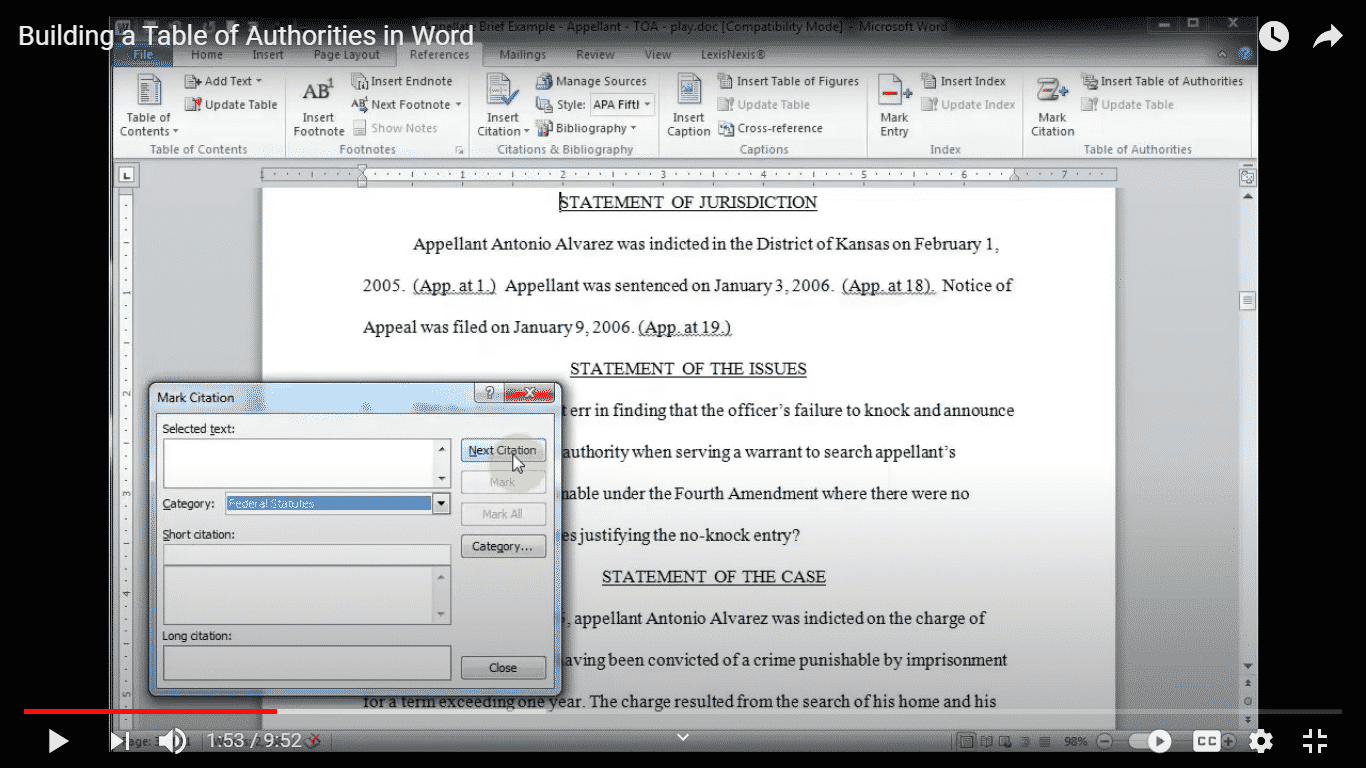Click the video title link
The image size is (1366, 768).
click(x=246, y=36)
